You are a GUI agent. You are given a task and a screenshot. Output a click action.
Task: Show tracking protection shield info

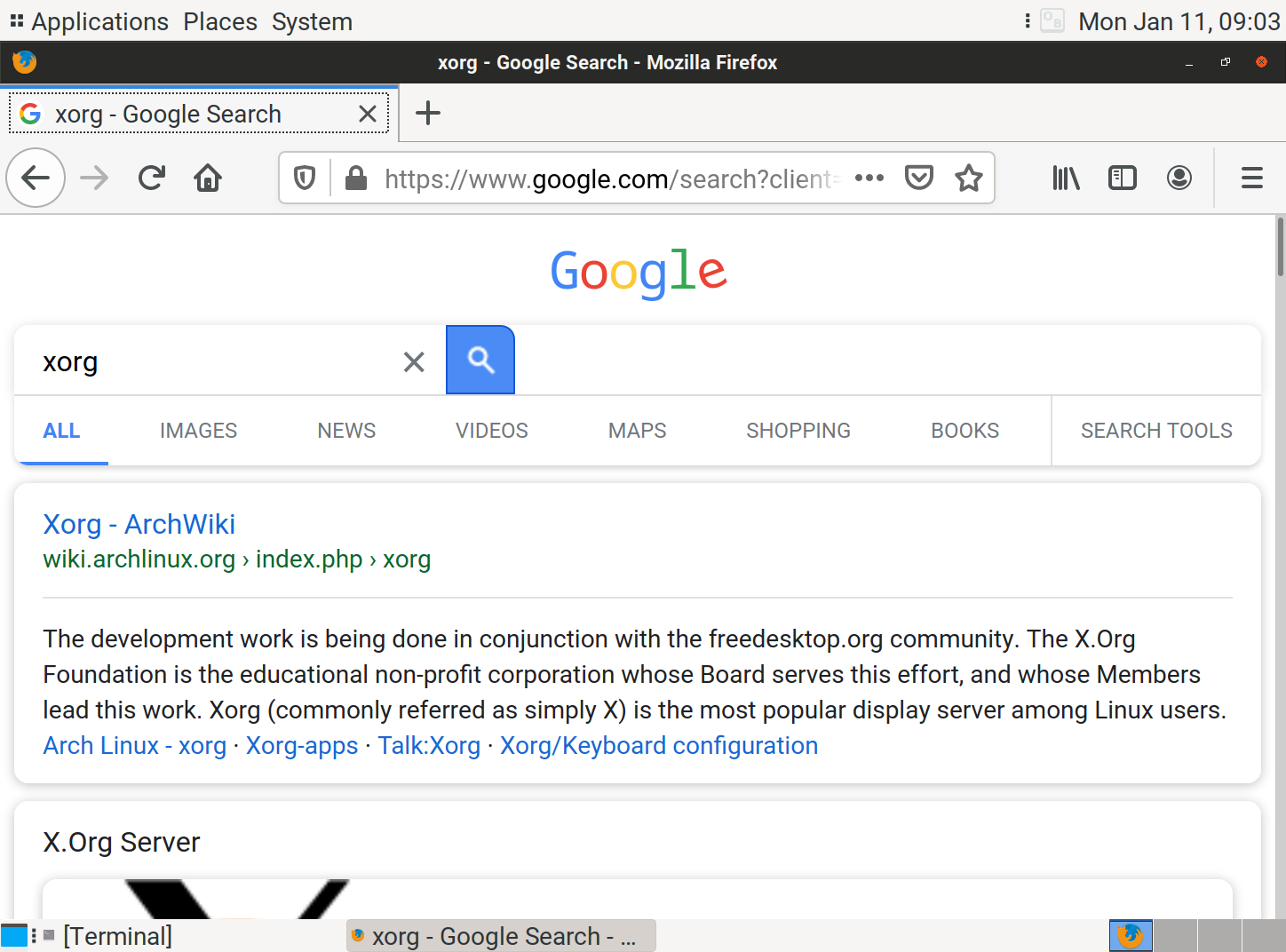305,178
